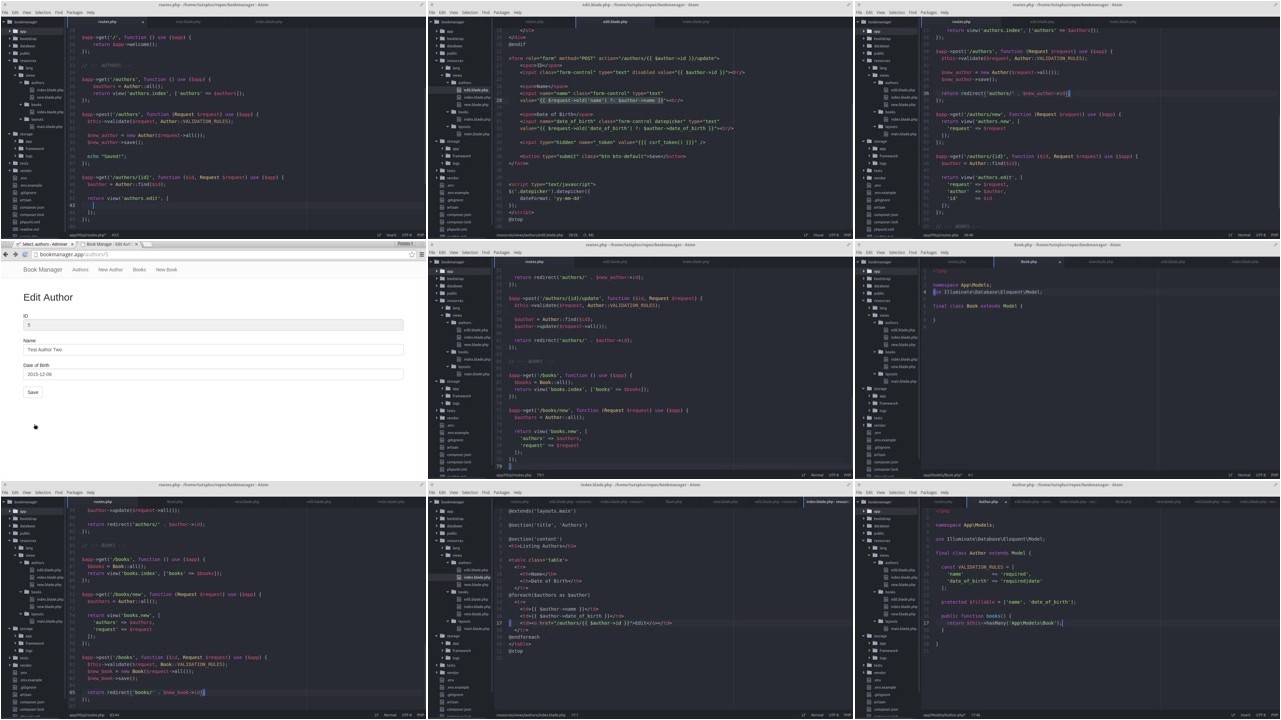1281x720 pixels.
Task: Go forward in the bookmanager.app browser
Action: [15, 254]
